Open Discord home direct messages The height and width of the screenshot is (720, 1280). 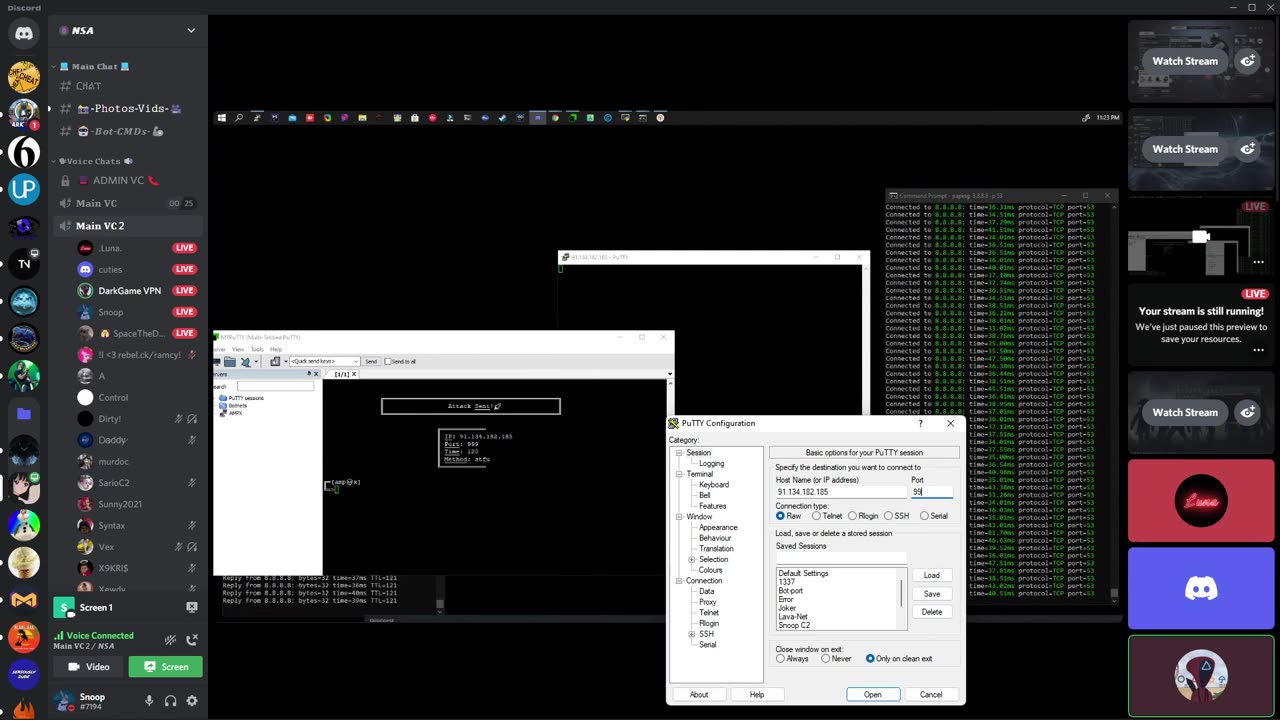tap(24, 33)
